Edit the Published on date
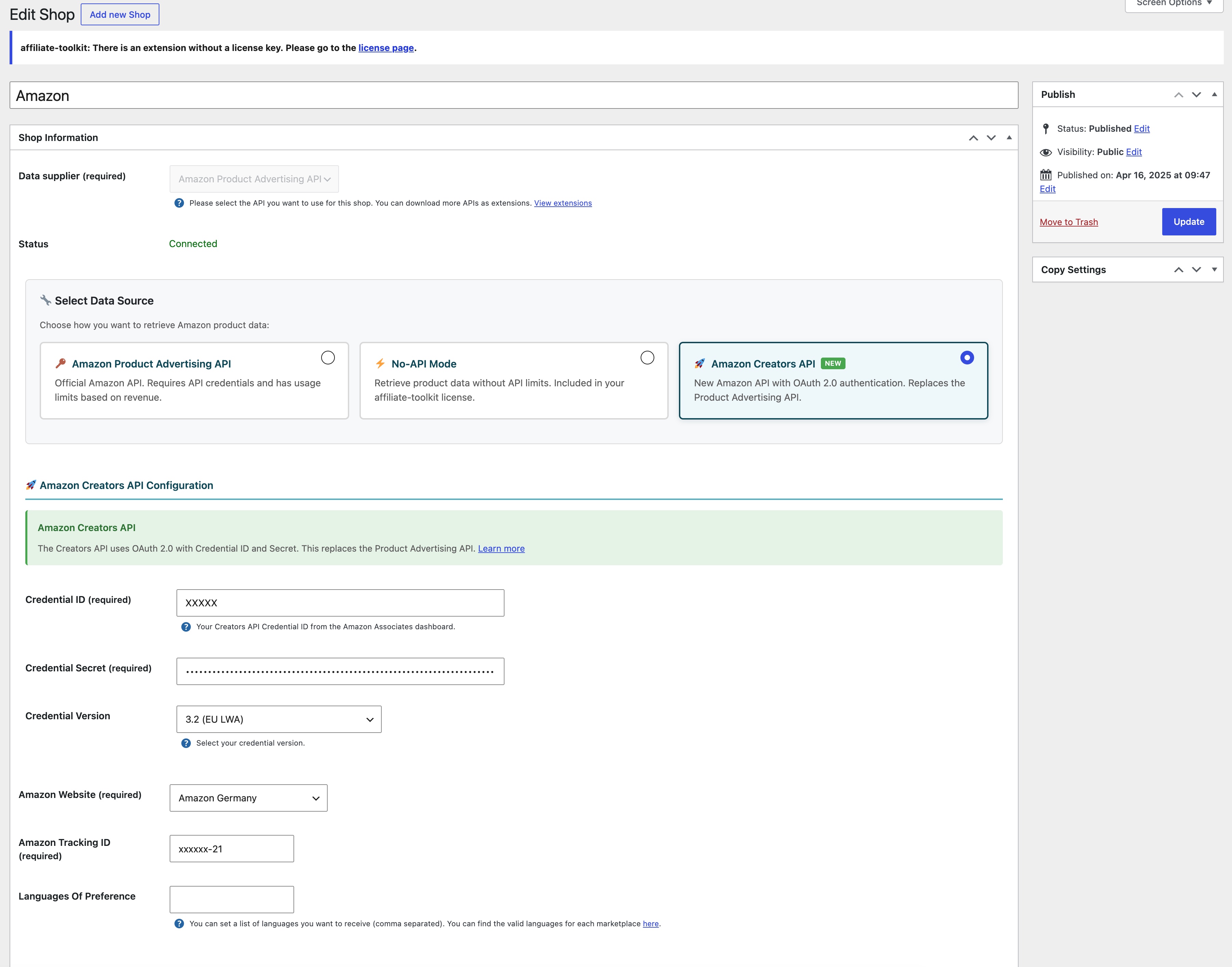This screenshot has width=1232, height=967. (1048, 189)
